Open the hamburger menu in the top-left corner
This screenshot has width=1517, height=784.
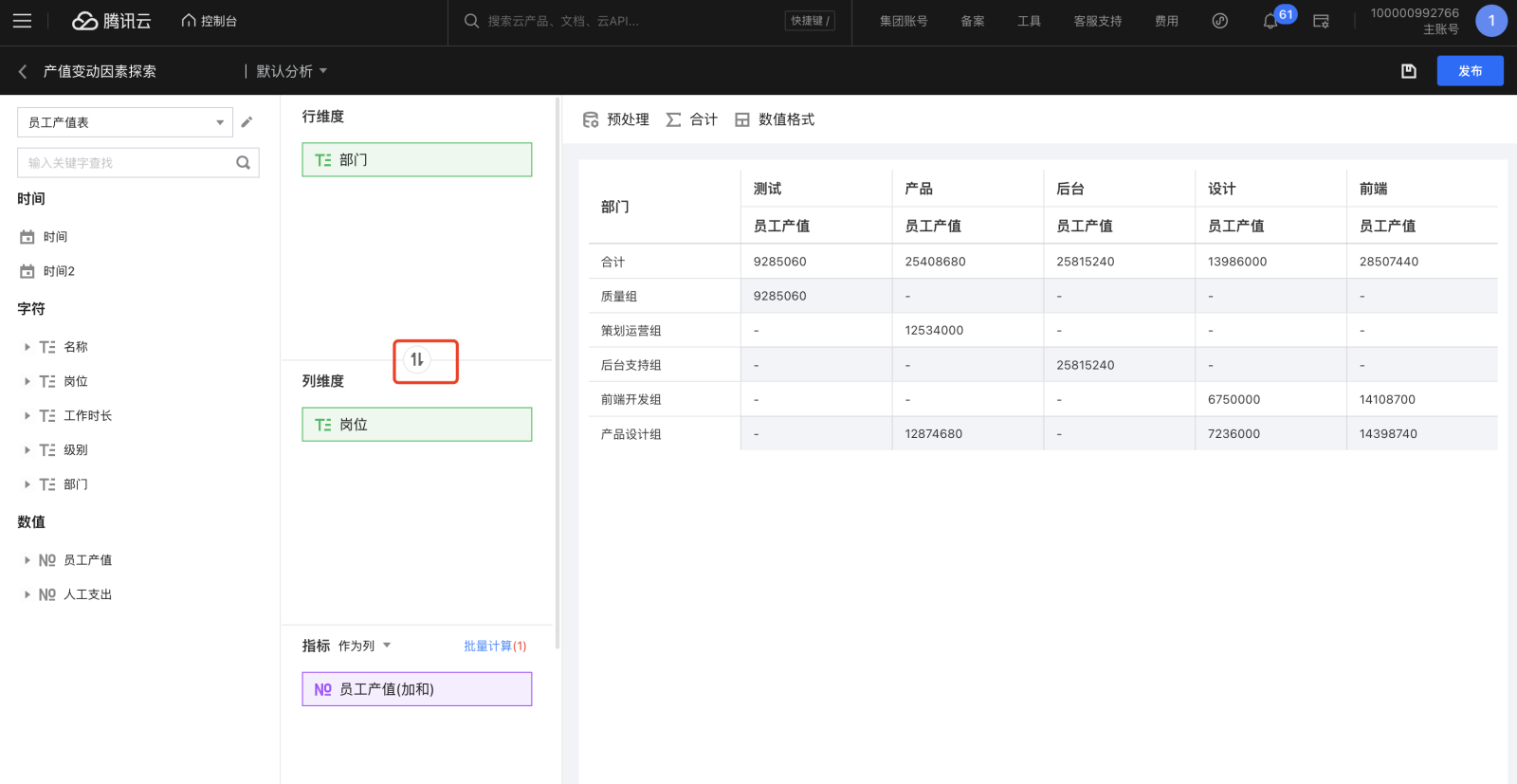click(x=22, y=21)
